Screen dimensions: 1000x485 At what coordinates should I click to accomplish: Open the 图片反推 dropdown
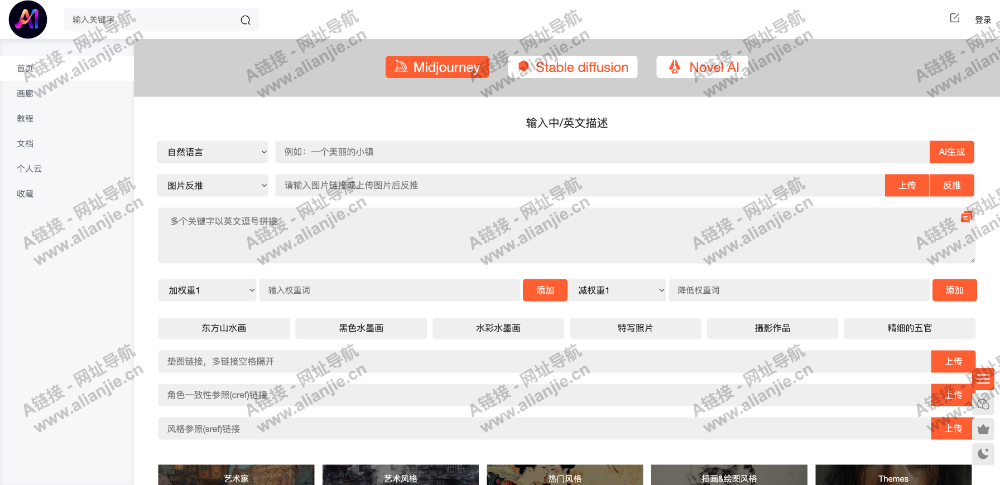pyautogui.click(x=213, y=185)
